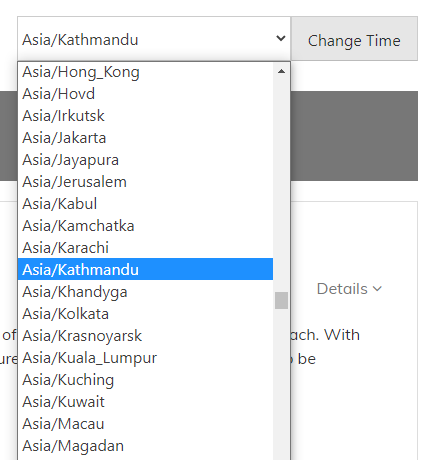Click highlighted Asia/Kathmandu option
The height and width of the screenshot is (460, 442).
point(146,269)
